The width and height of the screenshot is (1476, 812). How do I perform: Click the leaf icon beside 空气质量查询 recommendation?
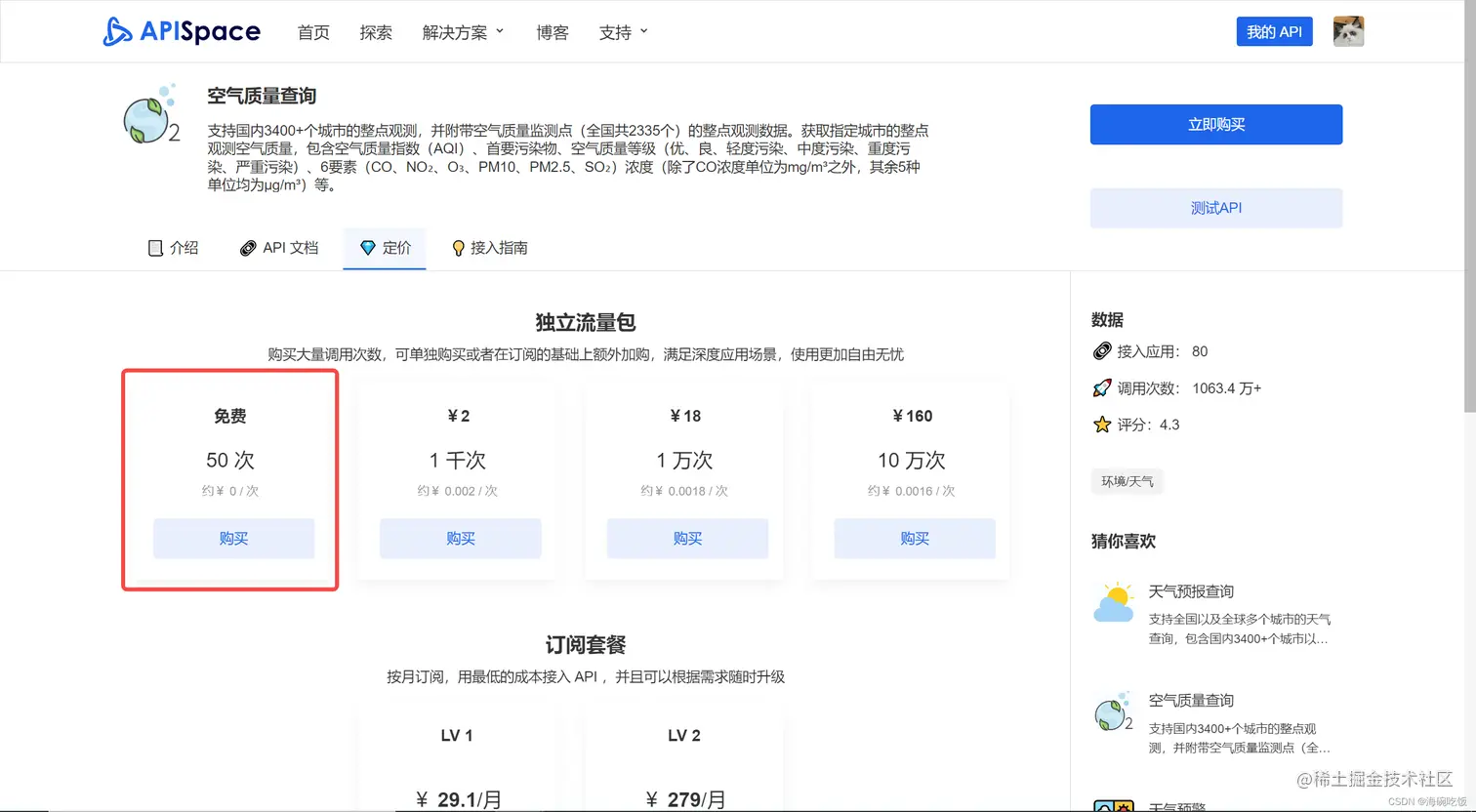tap(1114, 712)
